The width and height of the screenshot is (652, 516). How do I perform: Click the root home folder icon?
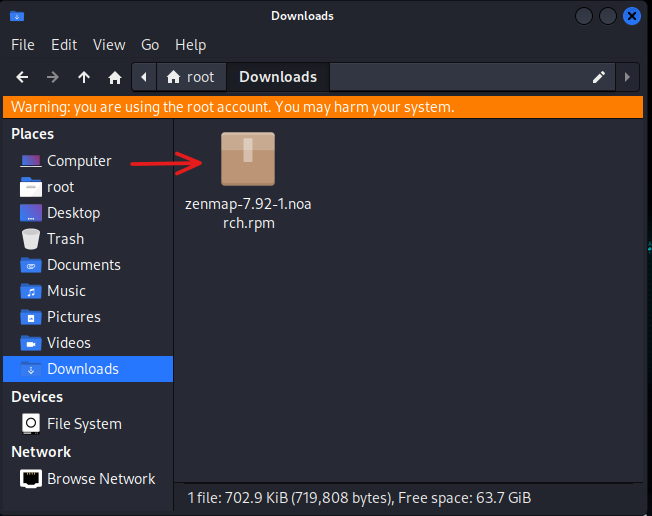[x=31, y=187]
